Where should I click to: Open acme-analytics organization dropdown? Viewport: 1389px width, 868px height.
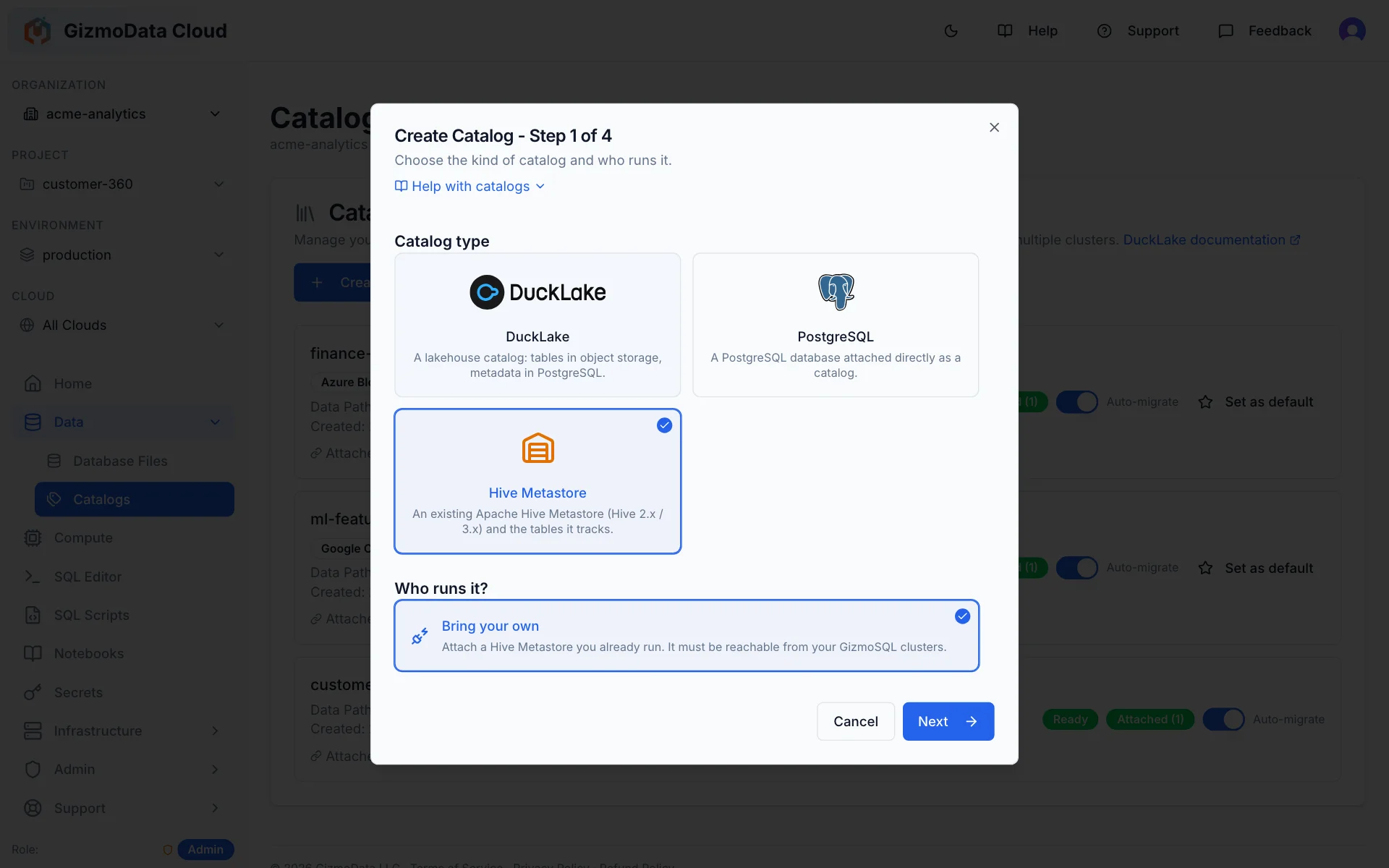pos(122,114)
